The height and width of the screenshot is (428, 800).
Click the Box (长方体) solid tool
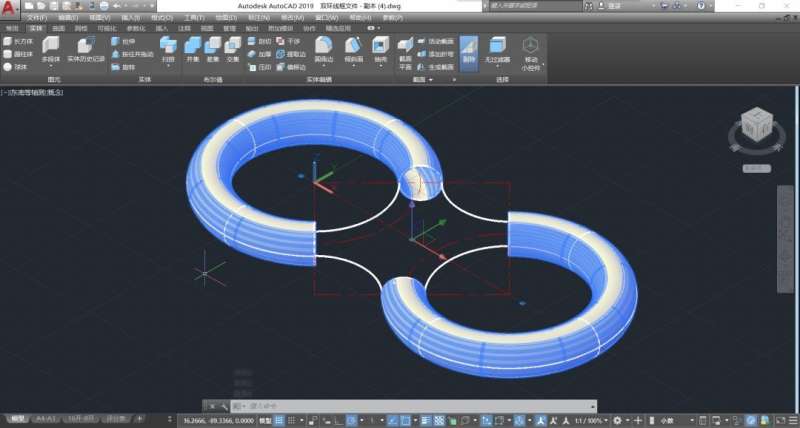point(18,42)
